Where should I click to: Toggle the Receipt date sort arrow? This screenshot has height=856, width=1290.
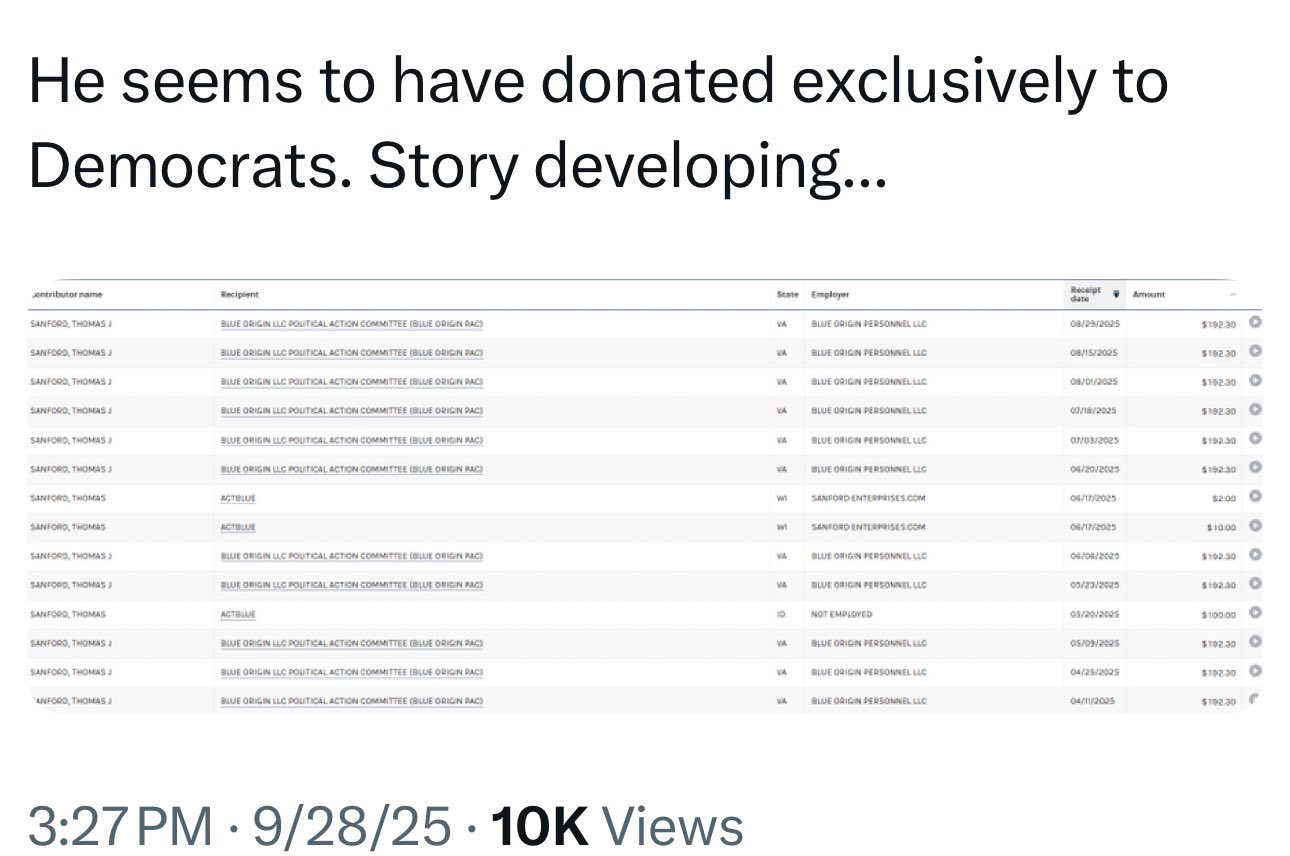pos(1116,292)
